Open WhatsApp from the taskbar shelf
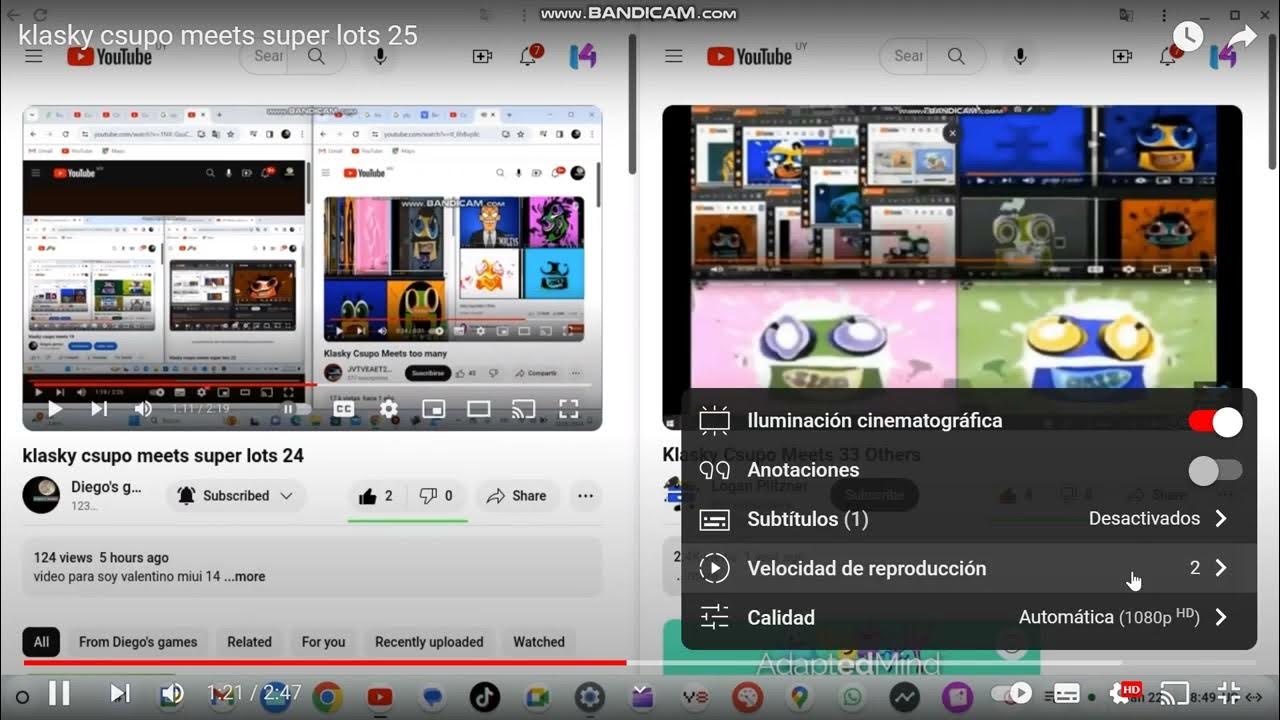Image resolution: width=1280 pixels, height=720 pixels. 852,696
